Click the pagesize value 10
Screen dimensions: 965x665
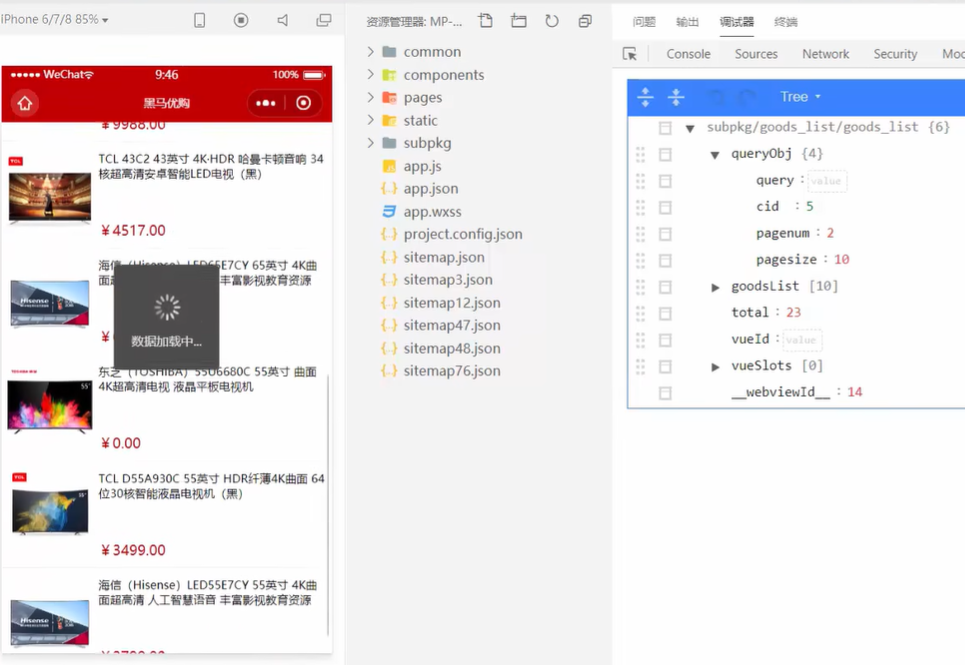841,260
